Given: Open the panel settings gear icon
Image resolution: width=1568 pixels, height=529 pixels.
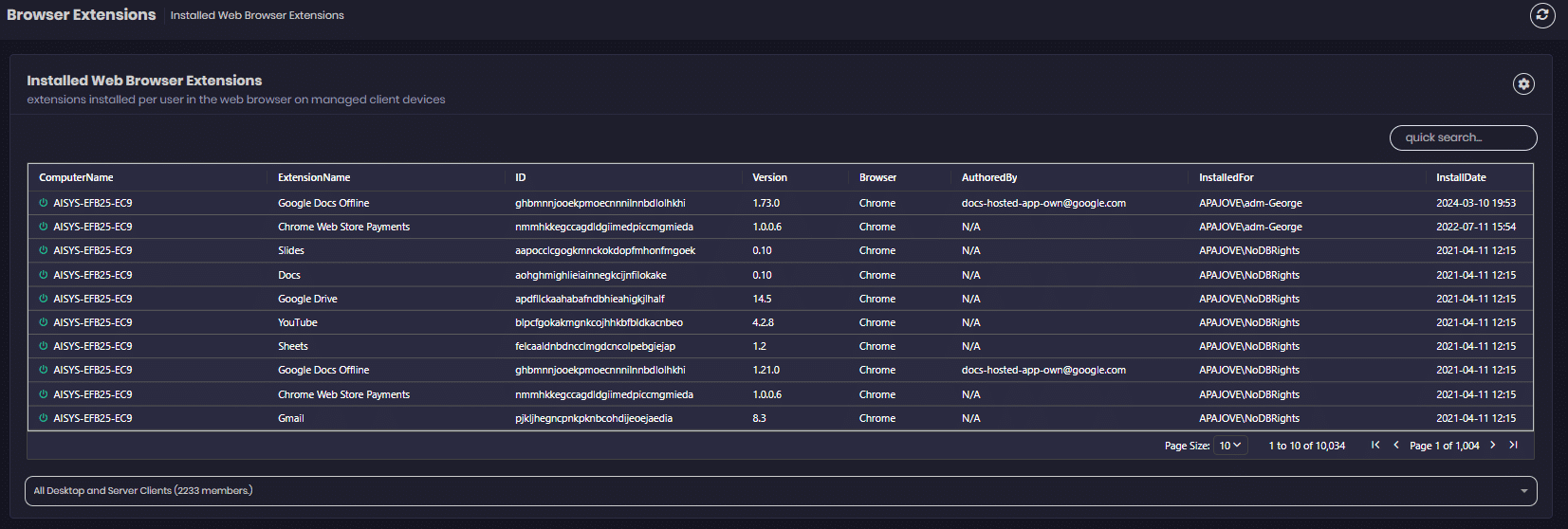Looking at the screenshot, I should click(x=1523, y=84).
